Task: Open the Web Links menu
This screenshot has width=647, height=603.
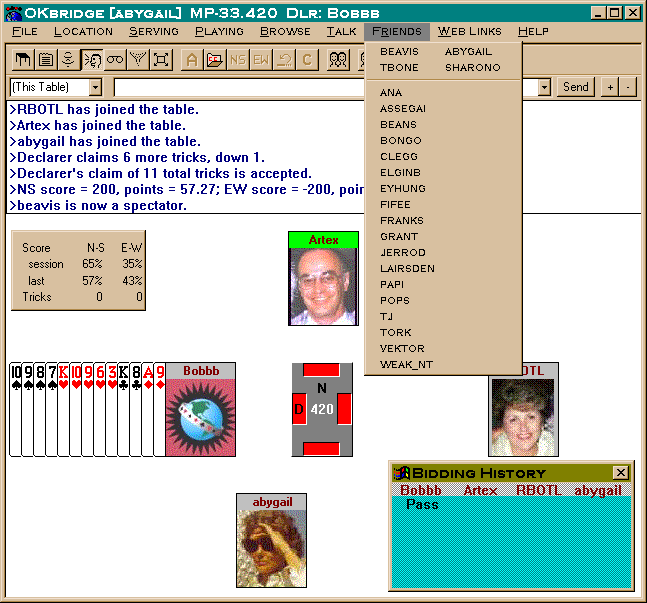Action: [470, 31]
